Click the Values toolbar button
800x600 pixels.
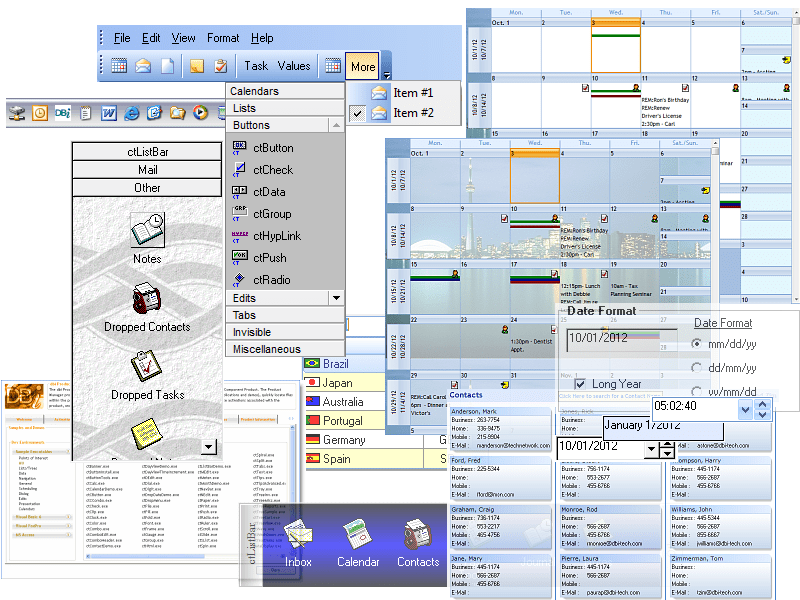tap(294, 66)
